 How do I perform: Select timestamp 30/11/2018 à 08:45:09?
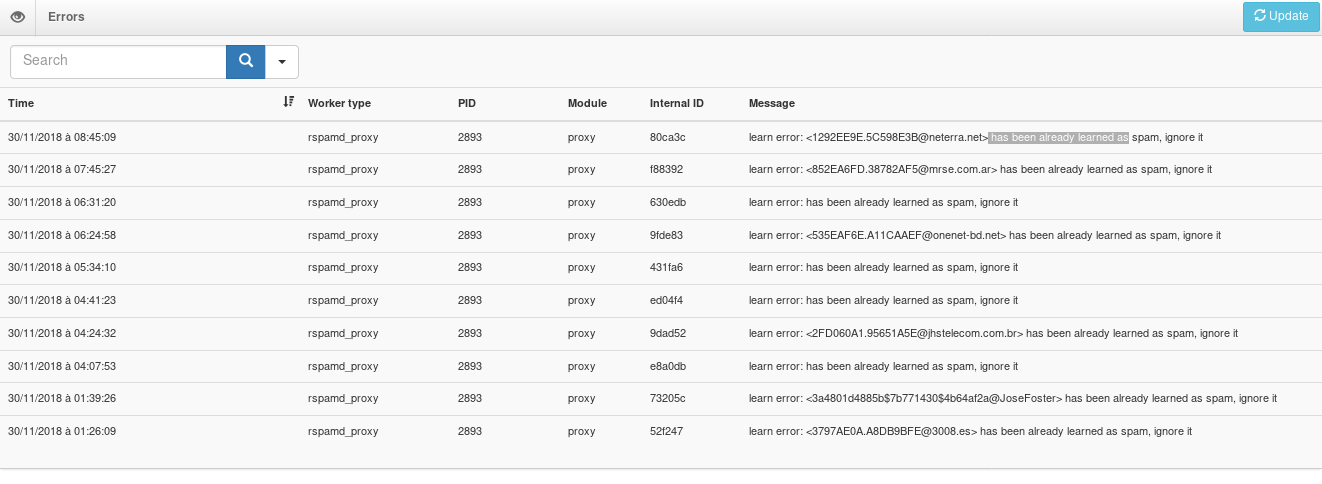pos(62,137)
